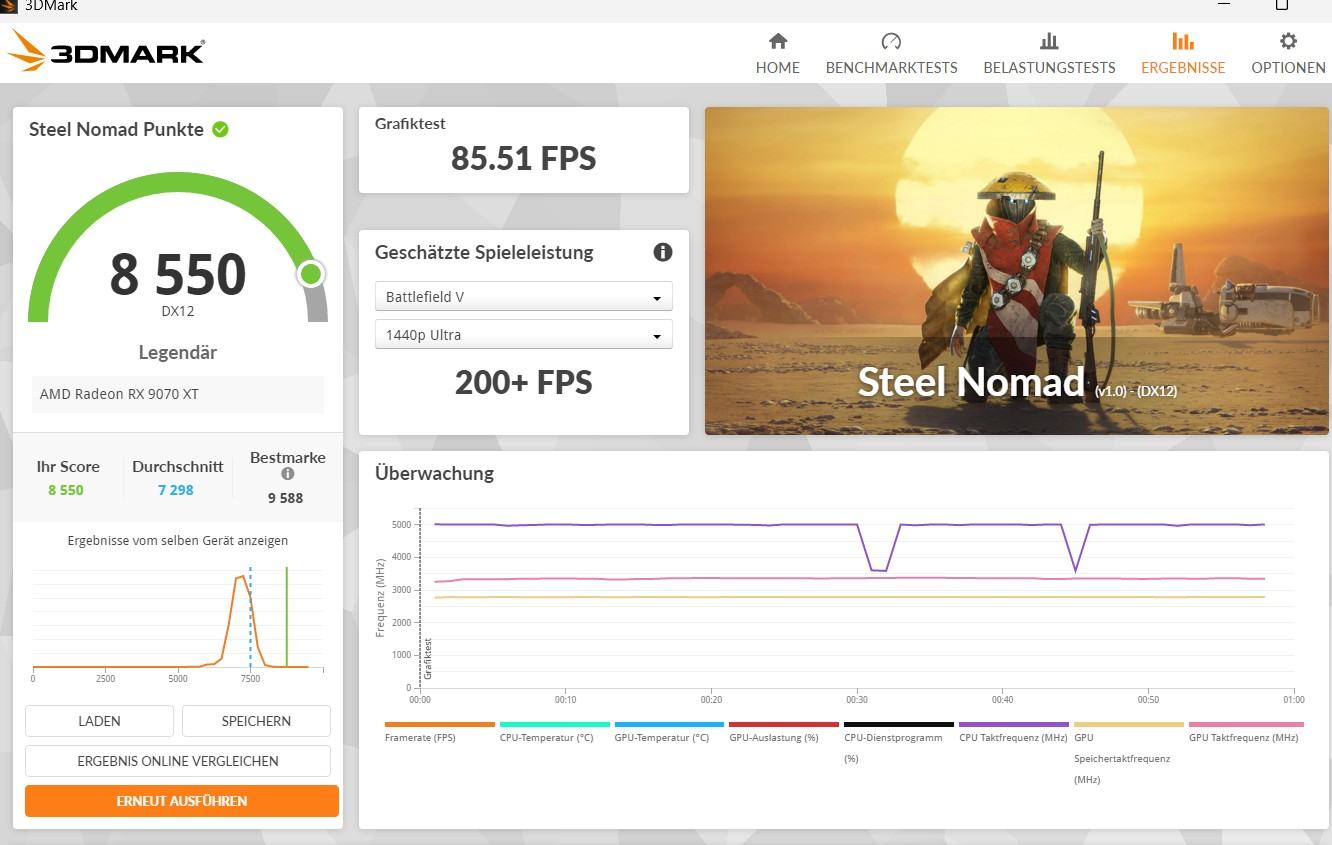The image size is (1332, 845).
Task: Click the AMD Radeon RX 9070 XT label
Action: coord(119,394)
